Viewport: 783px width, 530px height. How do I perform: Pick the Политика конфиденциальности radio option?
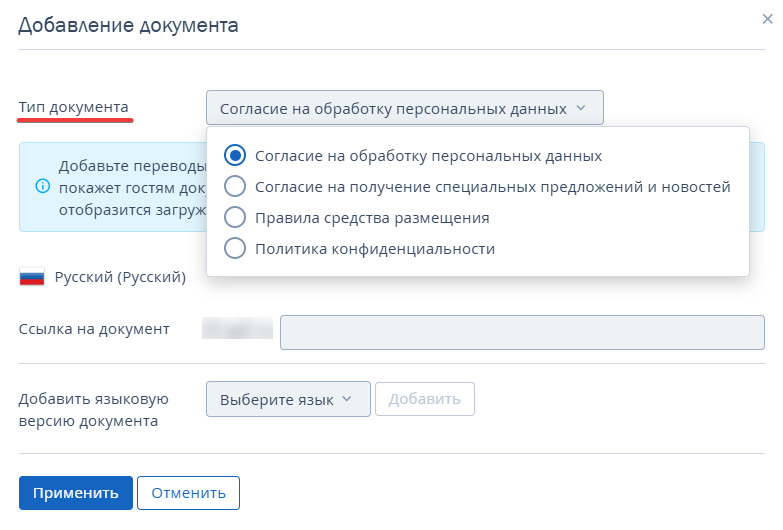click(x=235, y=248)
